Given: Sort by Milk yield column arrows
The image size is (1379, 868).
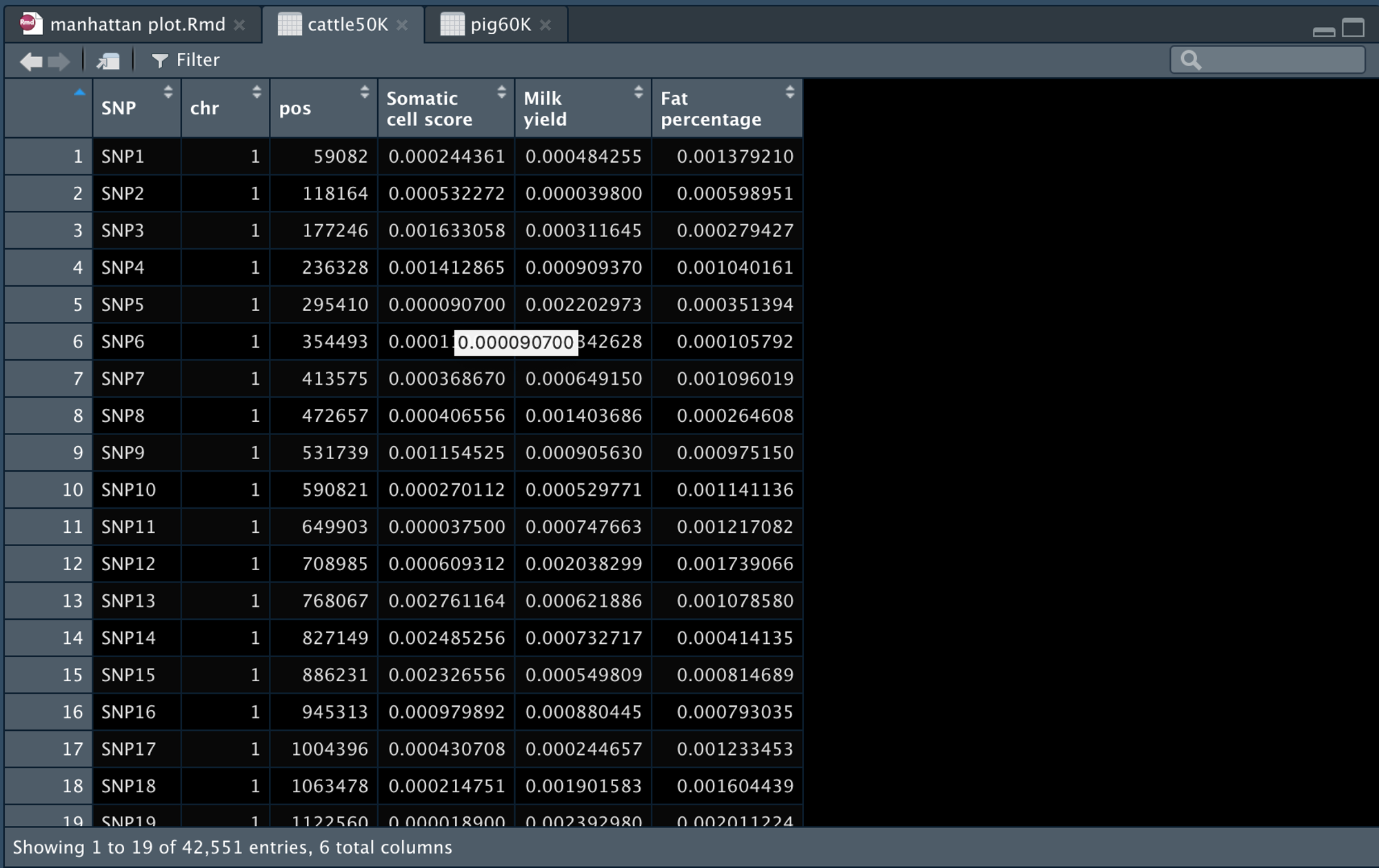Looking at the screenshot, I should [638, 92].
